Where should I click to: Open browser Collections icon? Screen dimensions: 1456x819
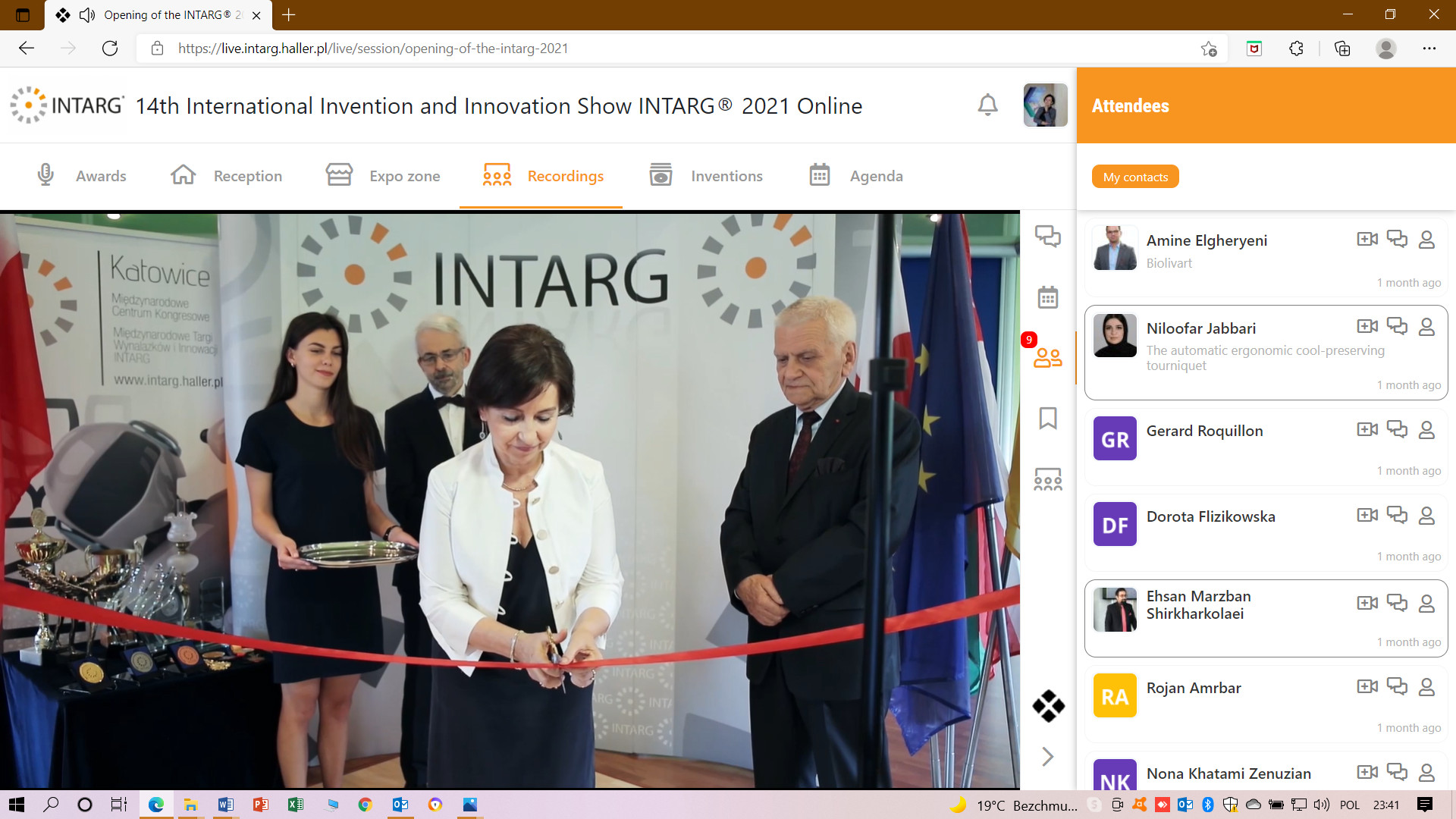click(1342, 49)
